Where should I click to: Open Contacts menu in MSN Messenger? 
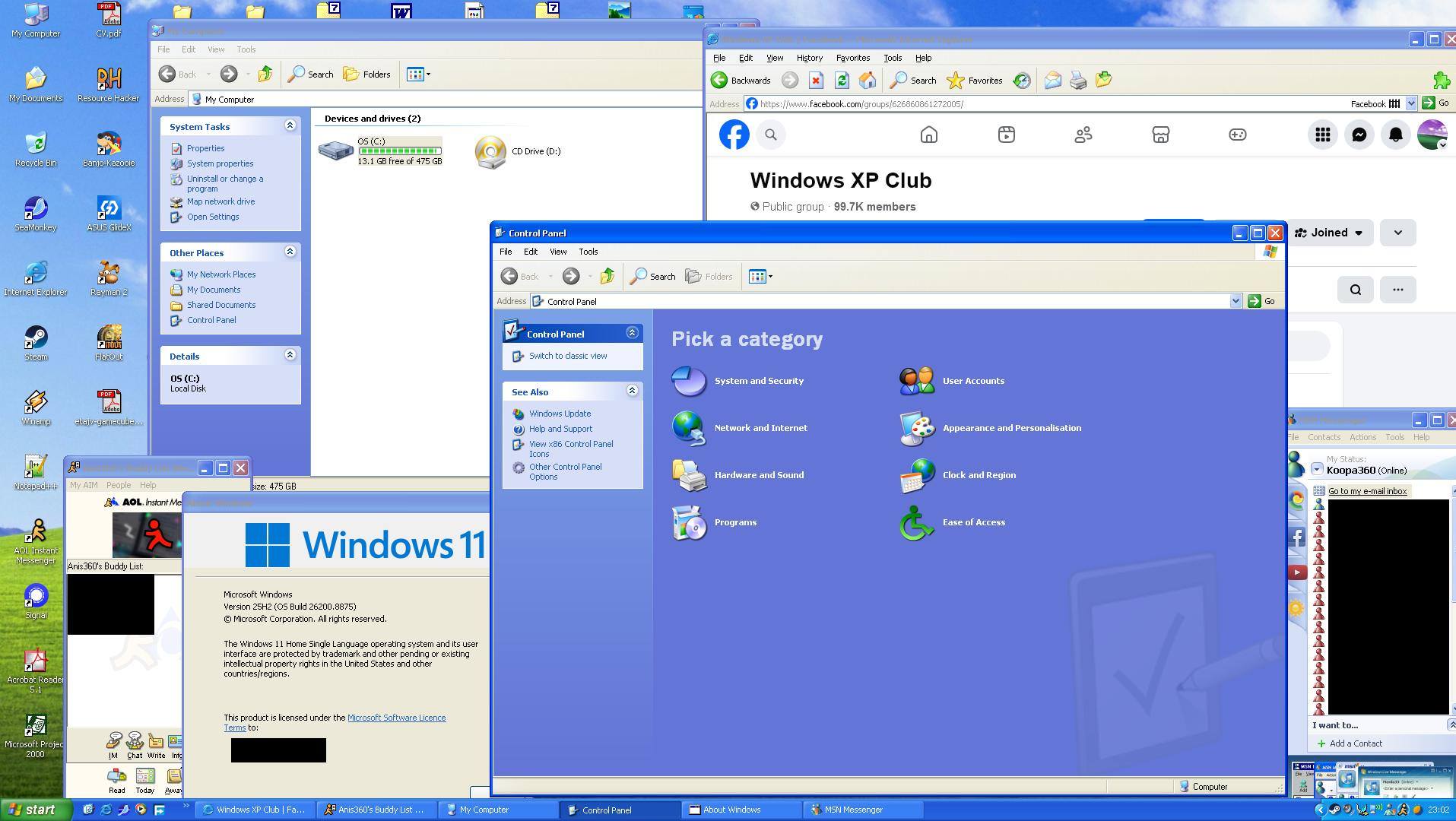[1324, 437]
